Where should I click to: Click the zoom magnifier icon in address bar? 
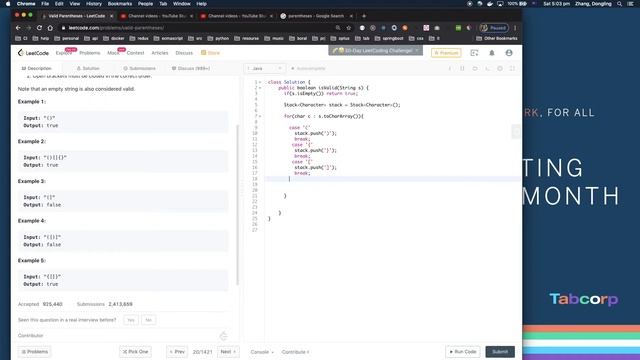click(338, 28)
